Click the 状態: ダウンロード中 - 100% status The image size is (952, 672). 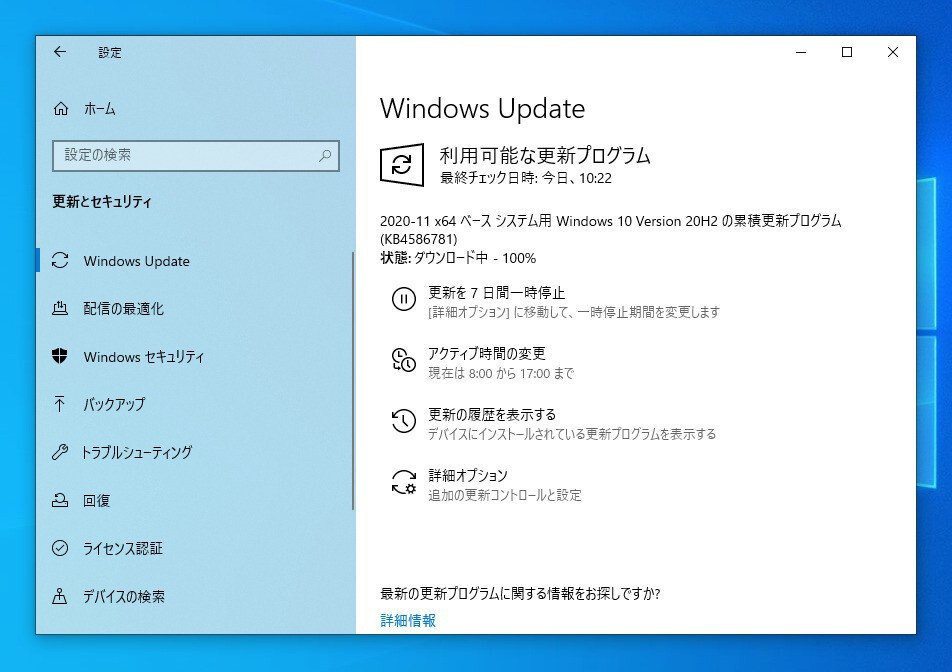coord(458,258)
